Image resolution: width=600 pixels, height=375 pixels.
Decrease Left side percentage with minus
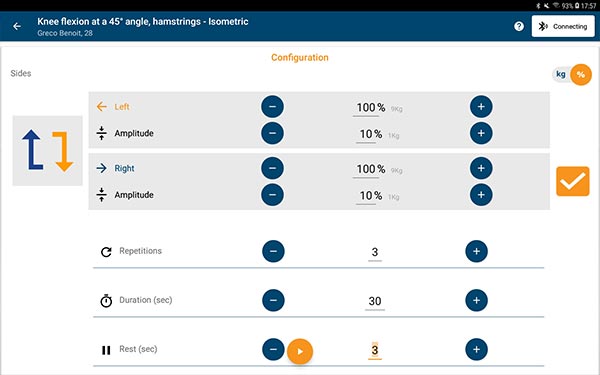tap(272, 106)
